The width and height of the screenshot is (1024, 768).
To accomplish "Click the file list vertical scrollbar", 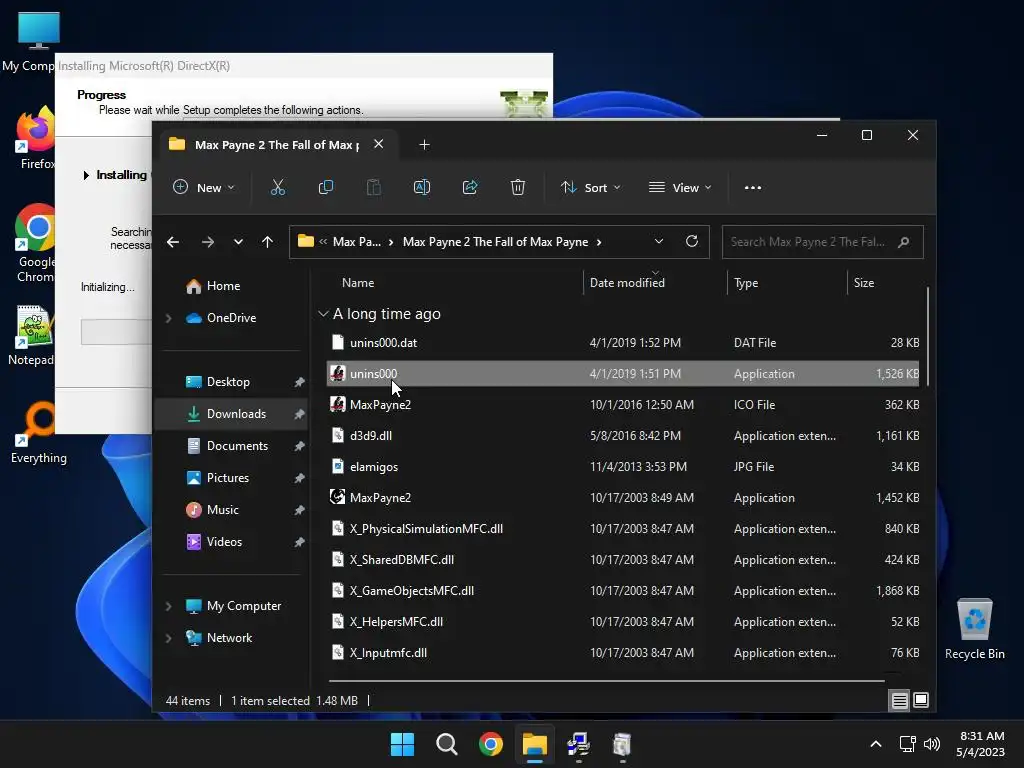I will click(928, 336).
